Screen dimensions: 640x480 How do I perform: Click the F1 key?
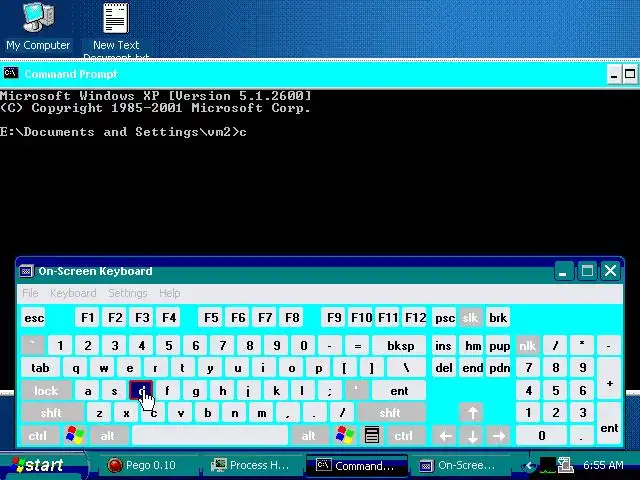(87, 318)
